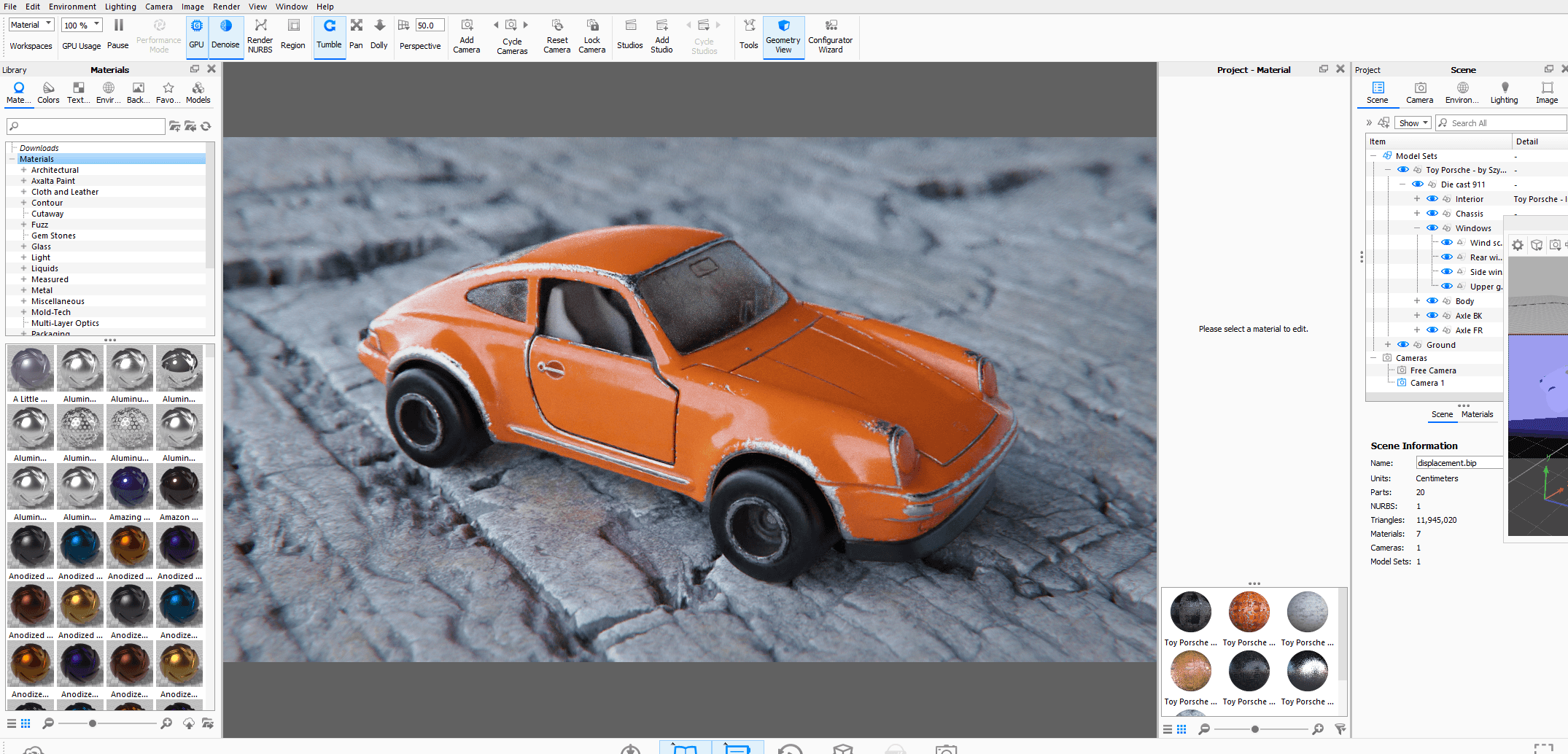This screenshot has height=754, width=1568.
Task: Hide the Body group eye icon
Action: (x=1432, y=301)
